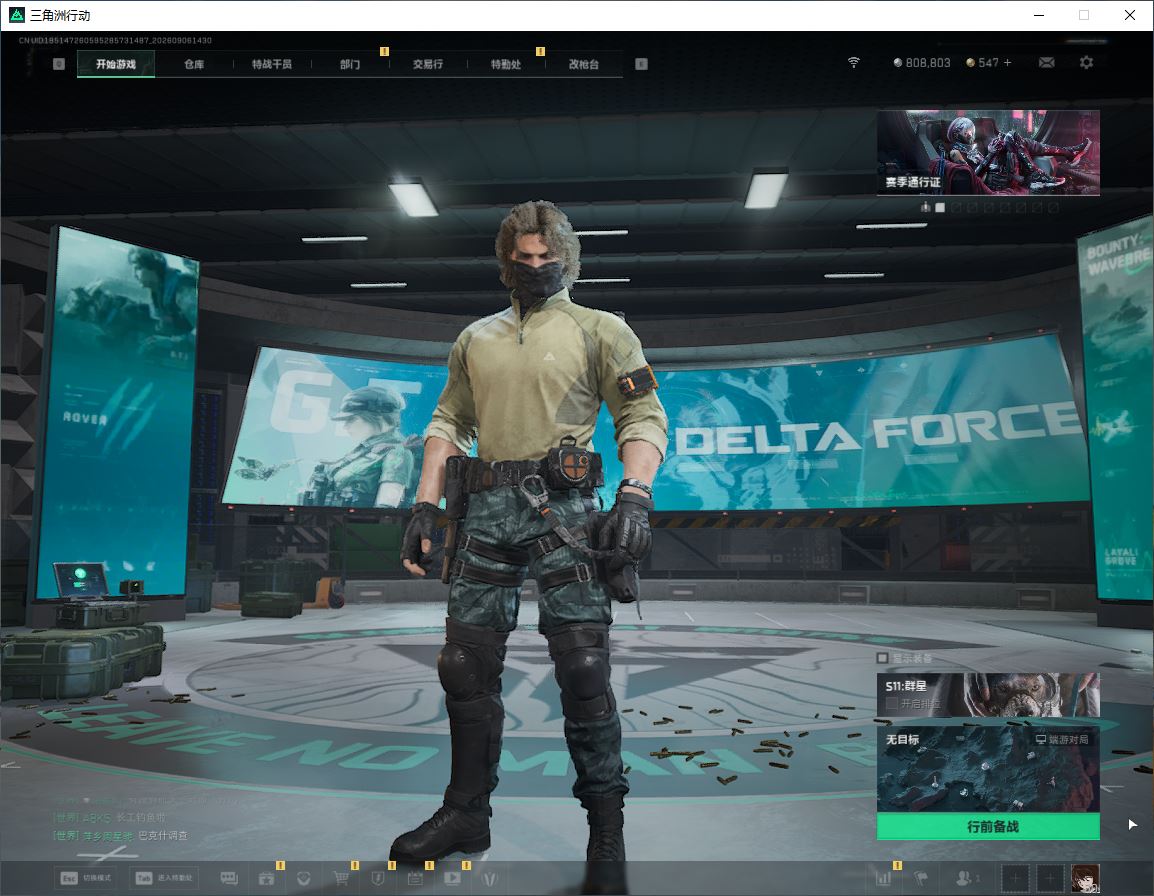
Task: Check the network signal Wi-Fi icon
Action: [x=854, y=63]
